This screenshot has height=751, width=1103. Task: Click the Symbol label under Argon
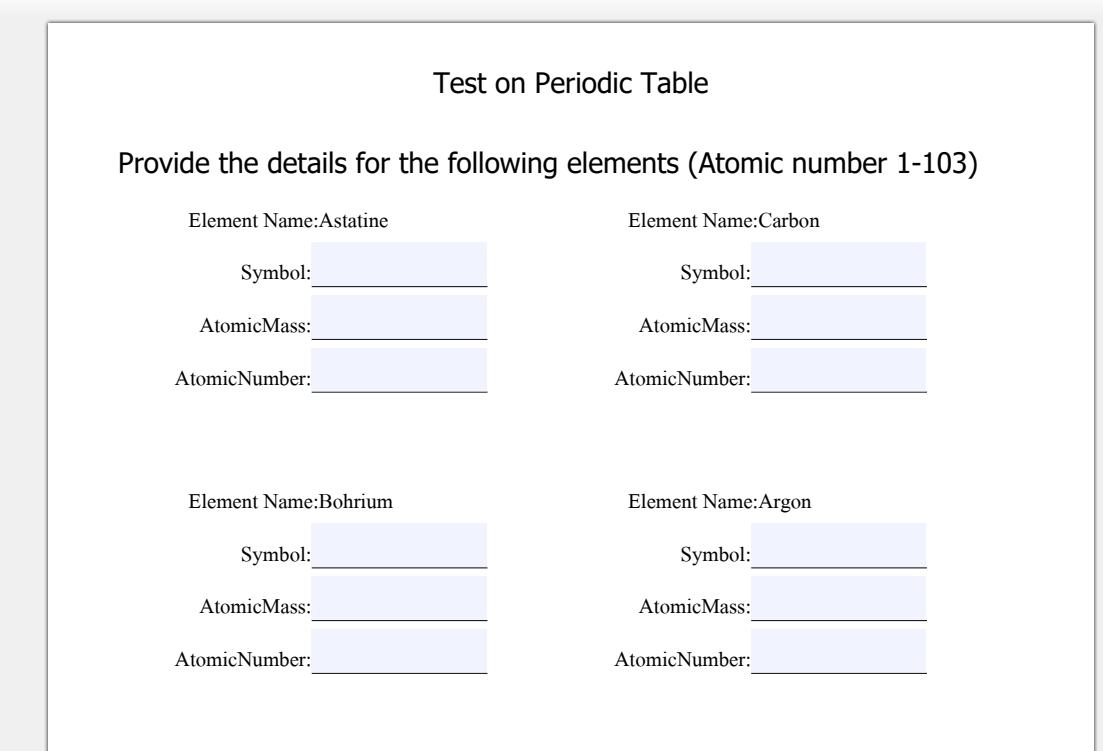pos(715,555)
